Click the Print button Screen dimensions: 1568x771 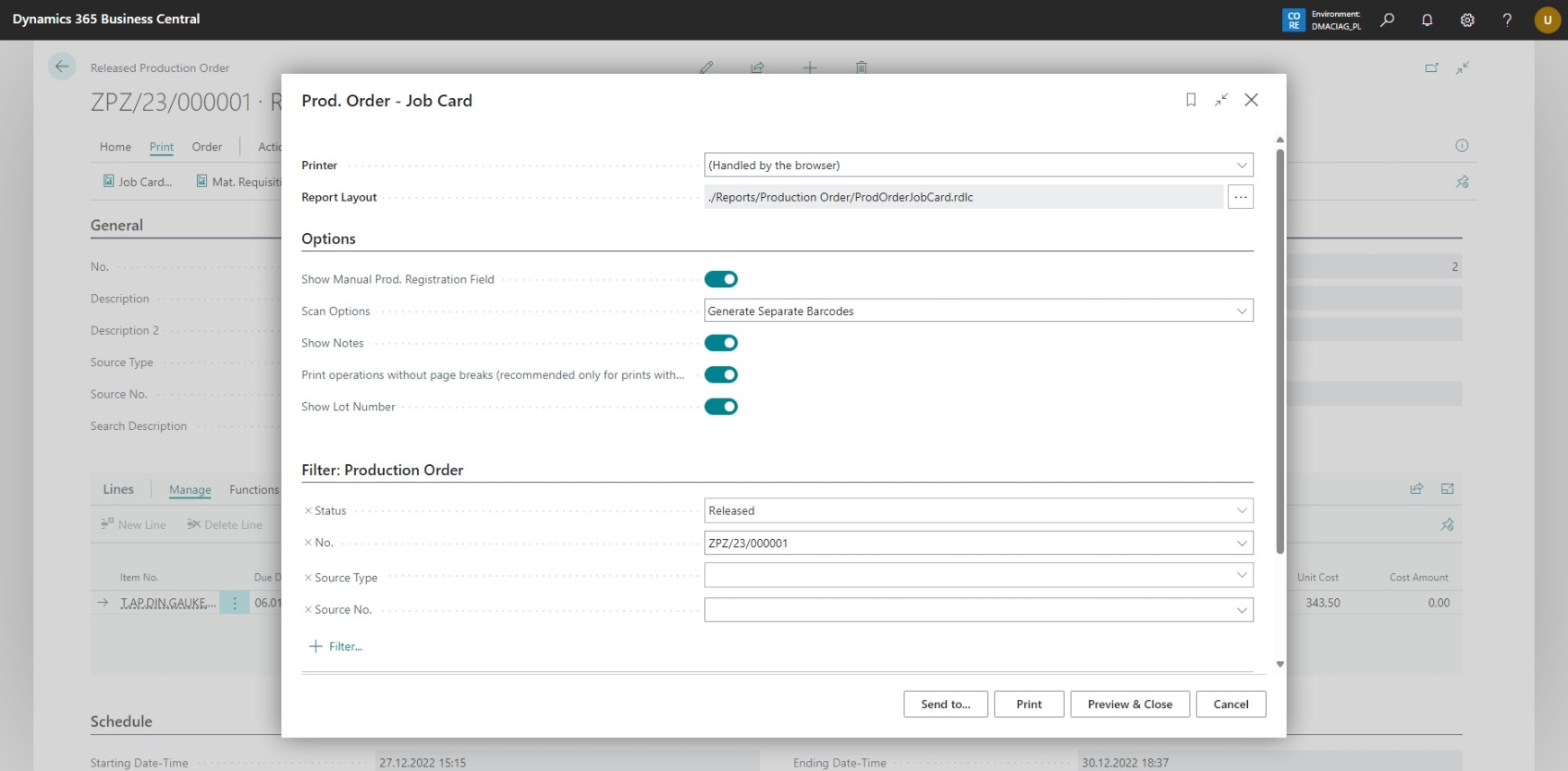pos(1029,704)
